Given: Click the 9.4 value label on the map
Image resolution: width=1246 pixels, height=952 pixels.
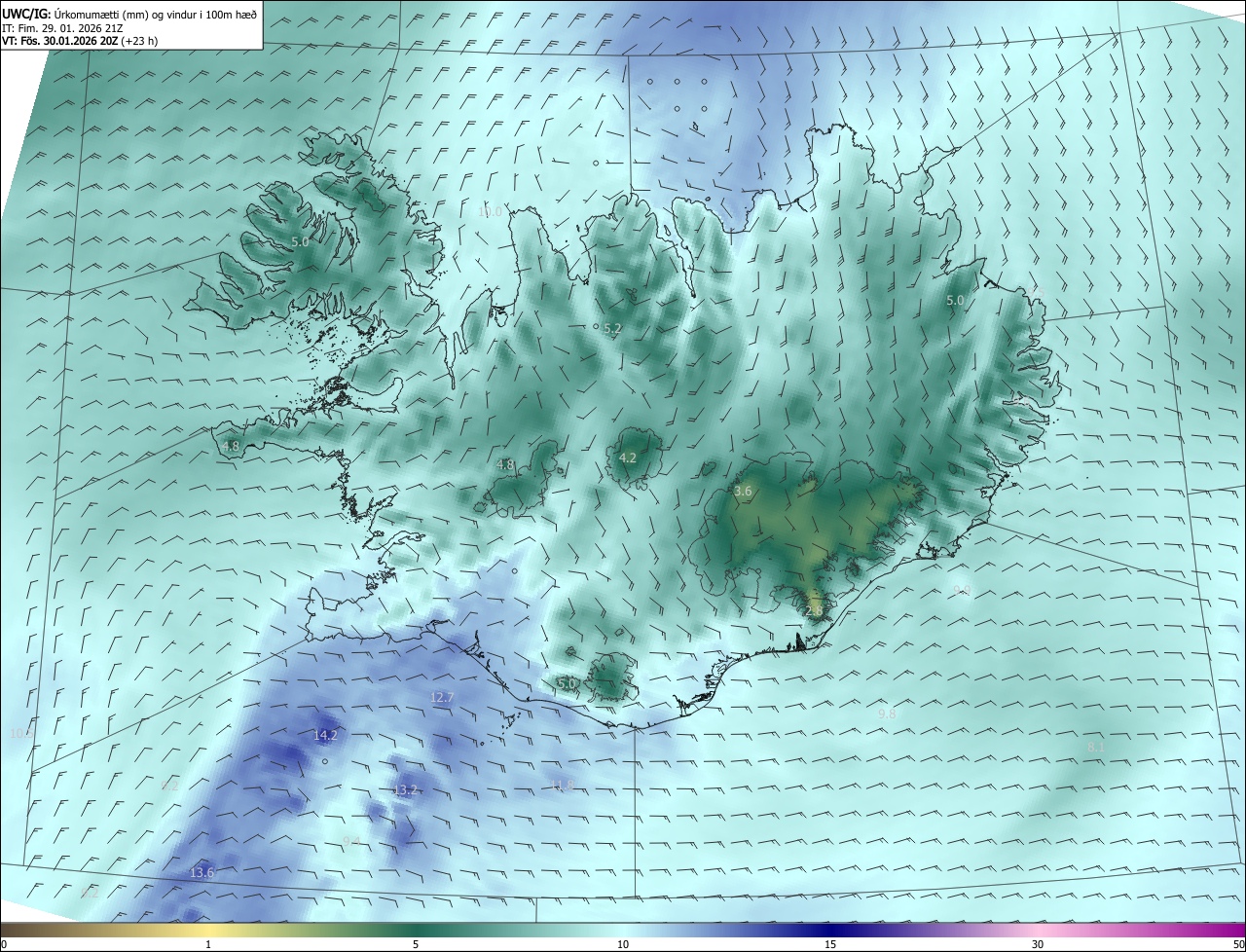Looking at the screenshot, I should [351, 841].
